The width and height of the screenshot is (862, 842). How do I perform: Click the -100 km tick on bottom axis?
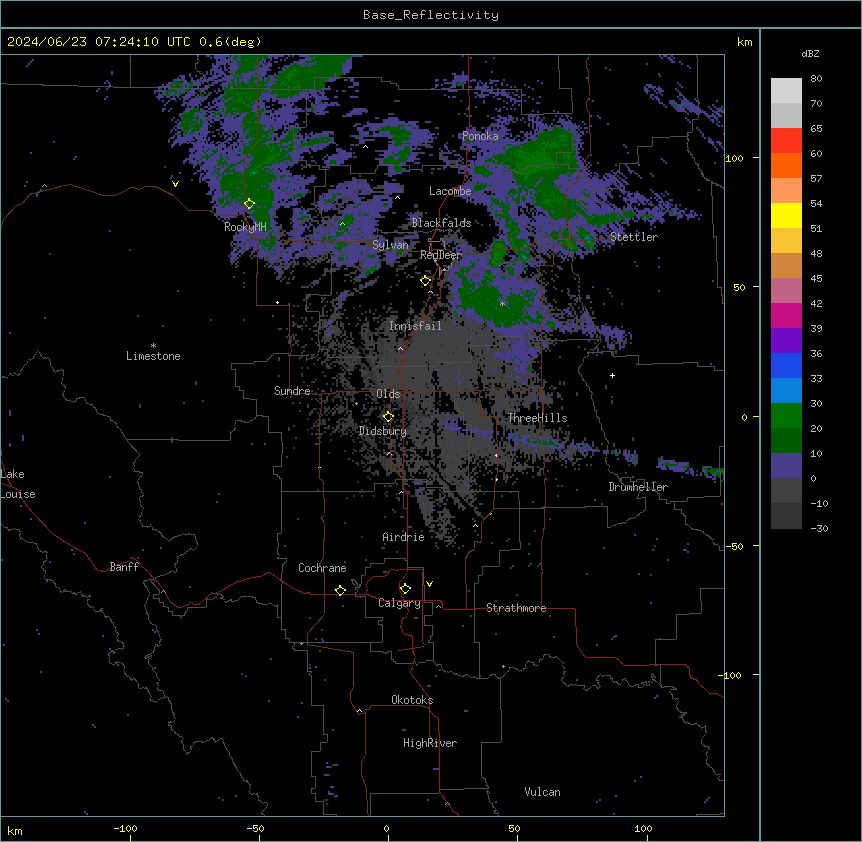click(125, 828)
